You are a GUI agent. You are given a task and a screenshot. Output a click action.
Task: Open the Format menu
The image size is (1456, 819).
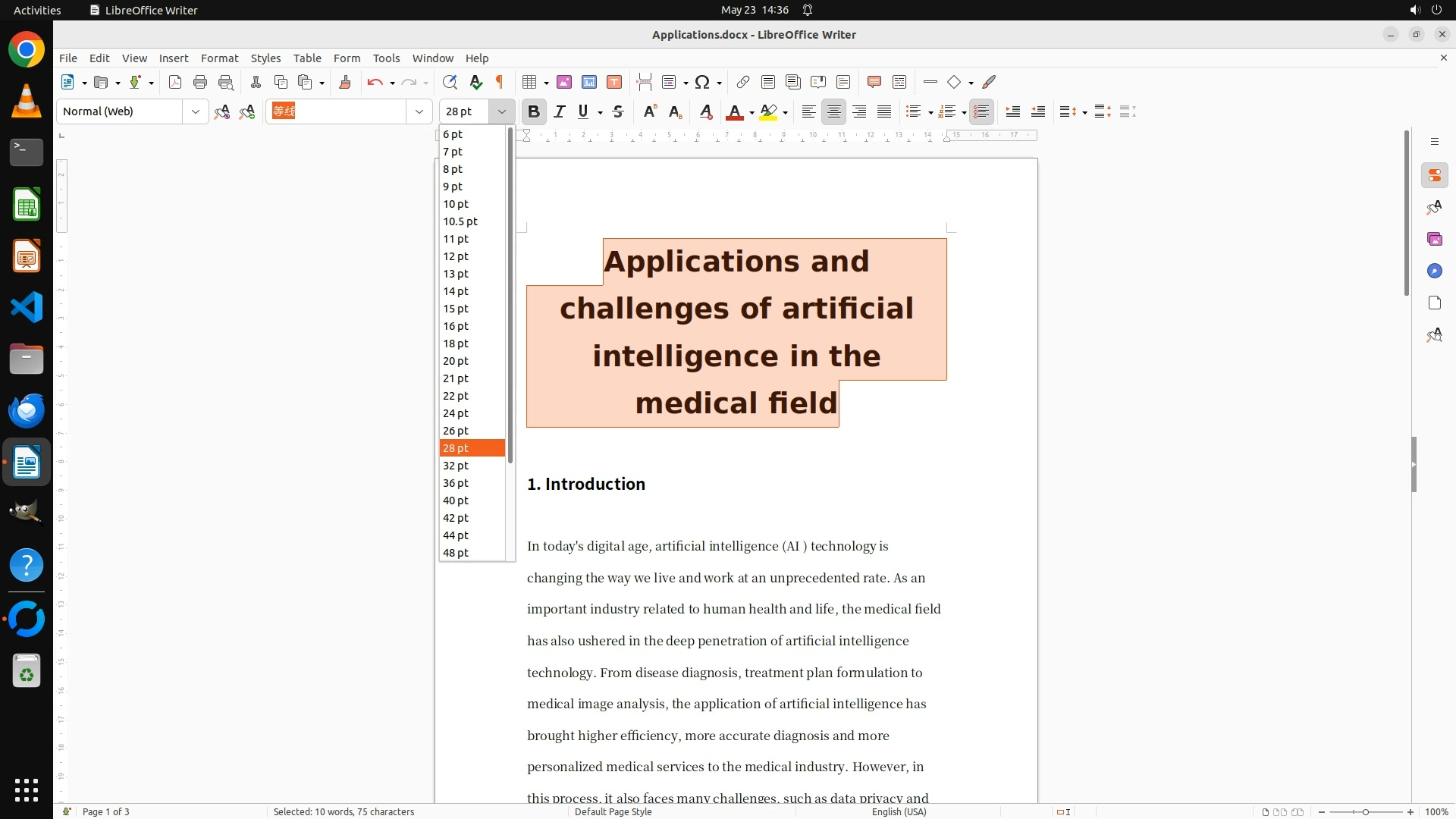click(219, 58)
